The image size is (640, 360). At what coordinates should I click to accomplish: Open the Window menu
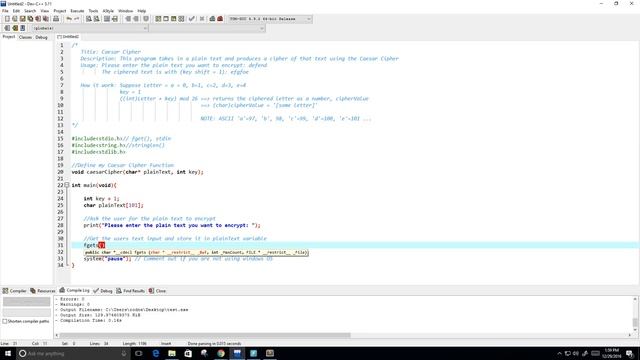click(125, 11)
